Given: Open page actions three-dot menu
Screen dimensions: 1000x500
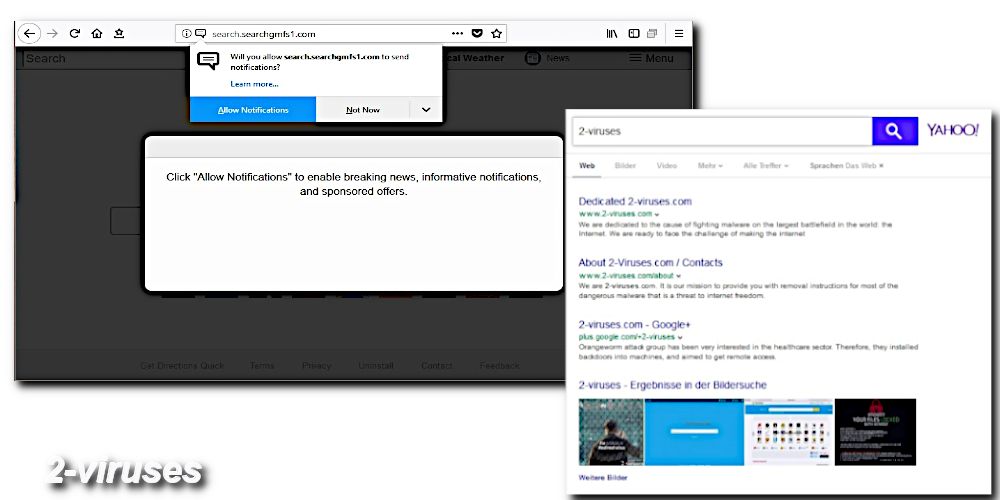Looking at the screenshot, I should pyautogui.click(x=457, y=34).
